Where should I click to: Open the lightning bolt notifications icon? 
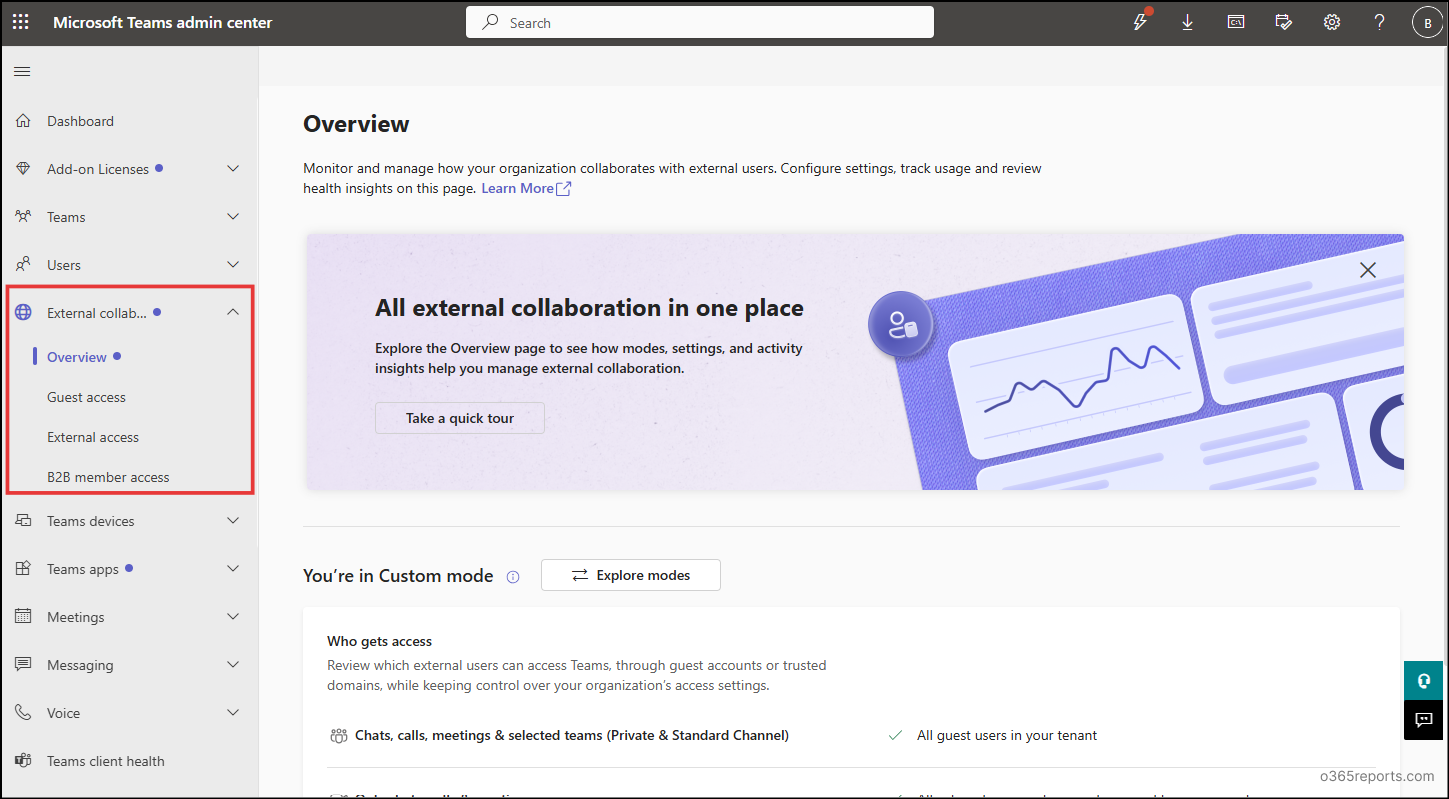[1140, 22]
